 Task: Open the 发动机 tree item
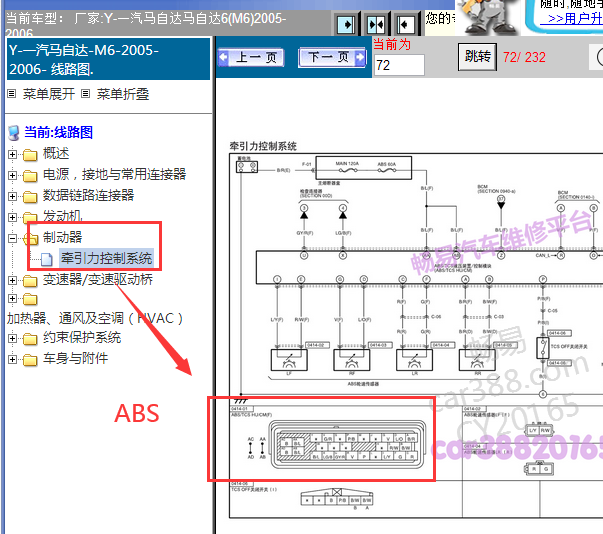click(x=62, y=216)
